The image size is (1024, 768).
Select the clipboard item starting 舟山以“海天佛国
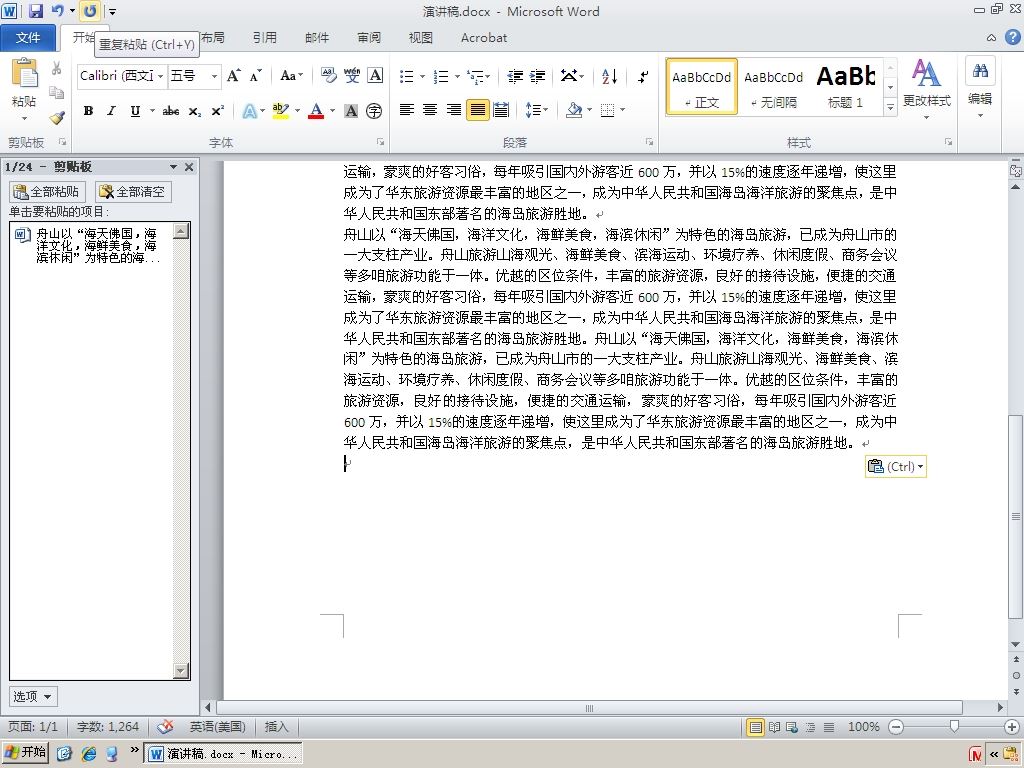92,246
